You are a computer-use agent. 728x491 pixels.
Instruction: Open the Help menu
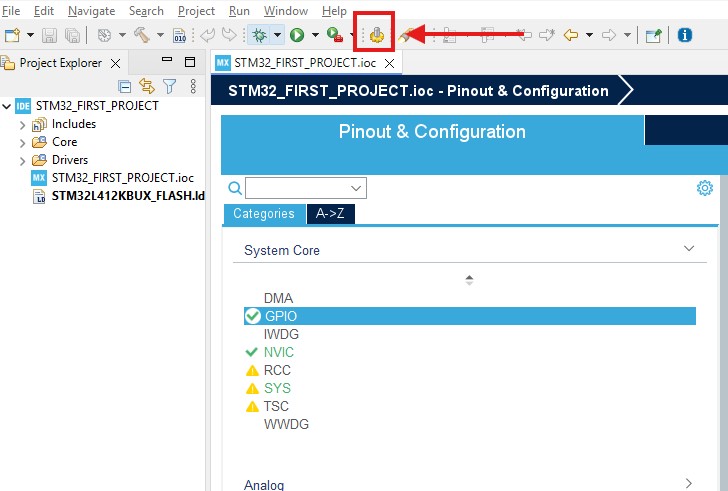click(x=334, y=11)
